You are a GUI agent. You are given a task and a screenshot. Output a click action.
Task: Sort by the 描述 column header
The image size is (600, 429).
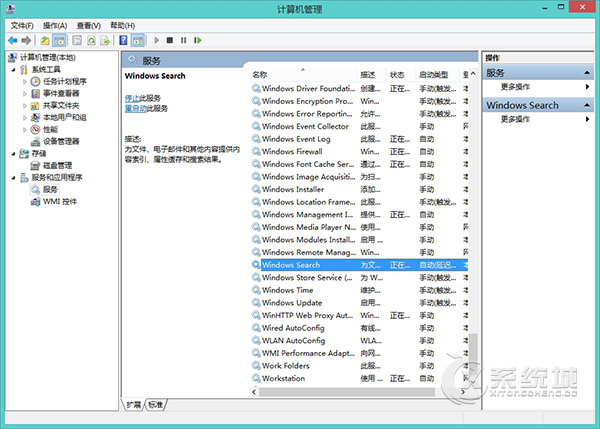(x=371, y=75)
